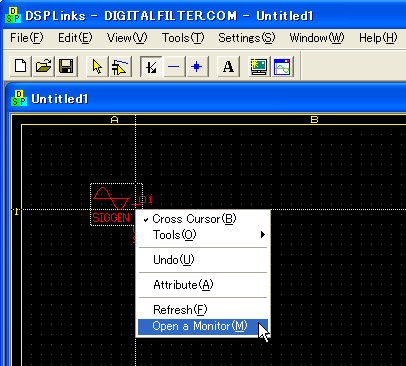Screen dimensions: 406x366
Task: Select Refresh(F) in the context menu
Action: tap(203, 310)
